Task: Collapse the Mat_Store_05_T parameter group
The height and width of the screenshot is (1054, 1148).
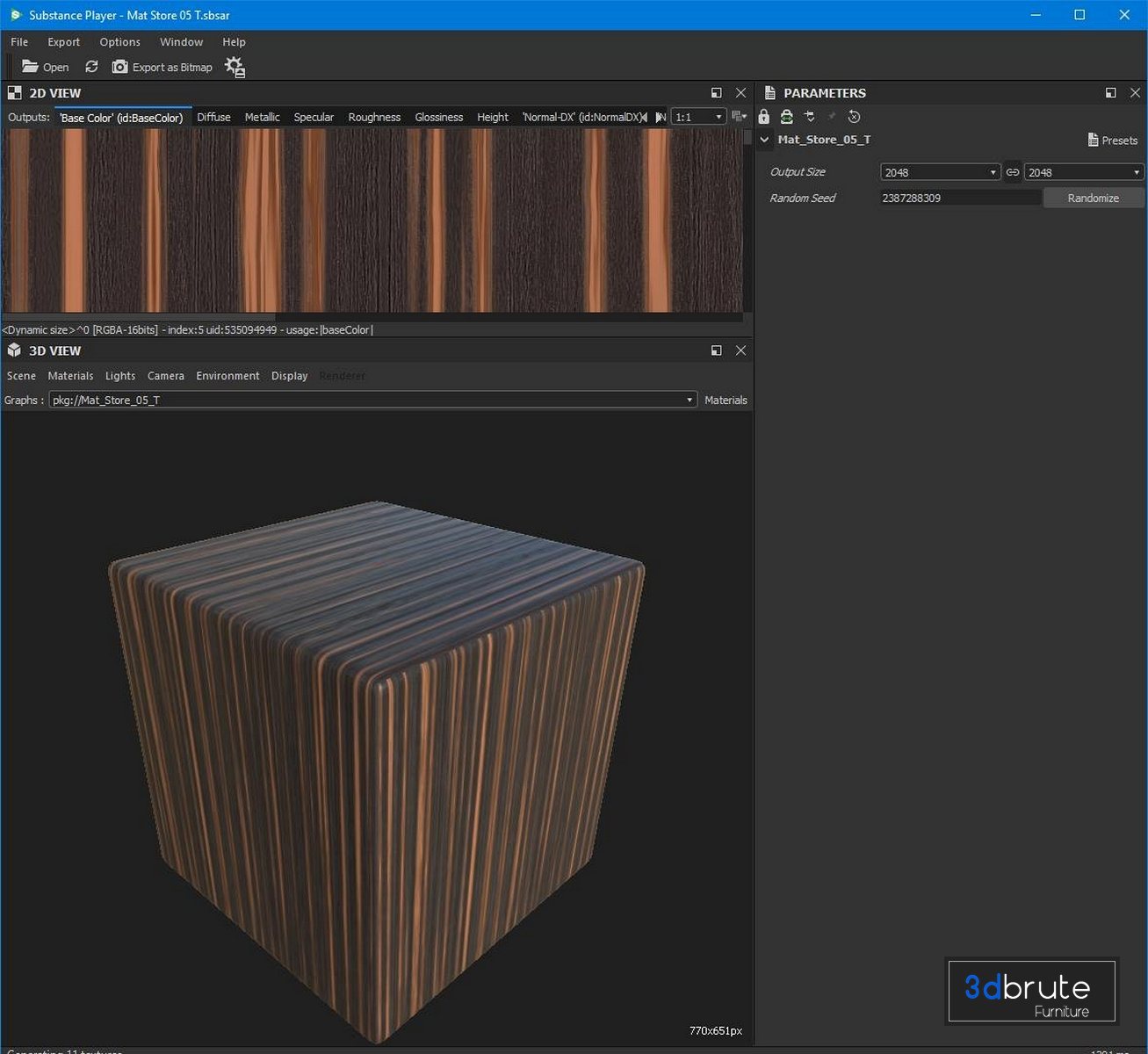Action: (x=764, y=140)
